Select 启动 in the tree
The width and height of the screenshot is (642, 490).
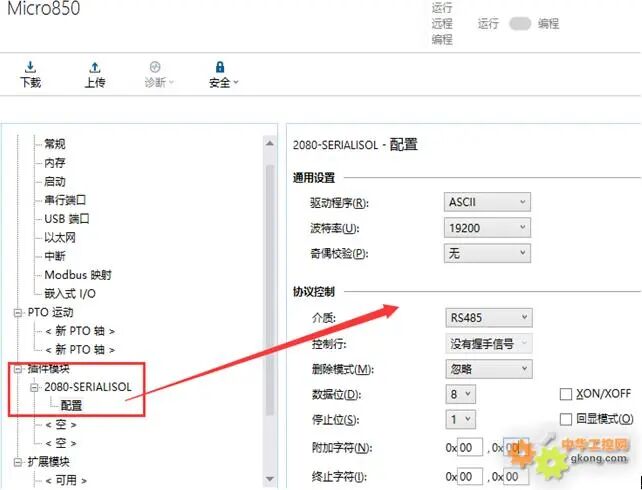click(55, 181)
